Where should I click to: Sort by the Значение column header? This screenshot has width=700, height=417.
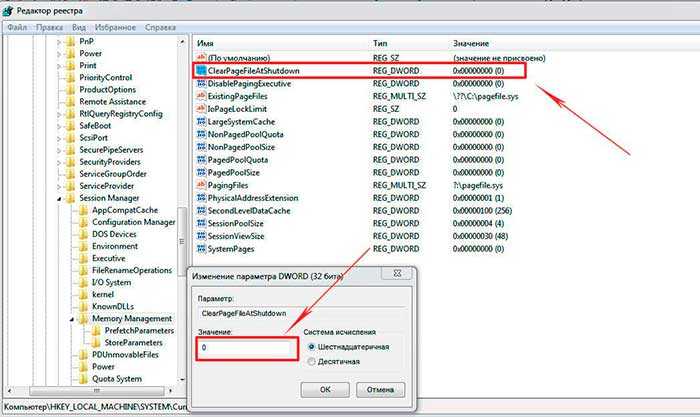471,43
